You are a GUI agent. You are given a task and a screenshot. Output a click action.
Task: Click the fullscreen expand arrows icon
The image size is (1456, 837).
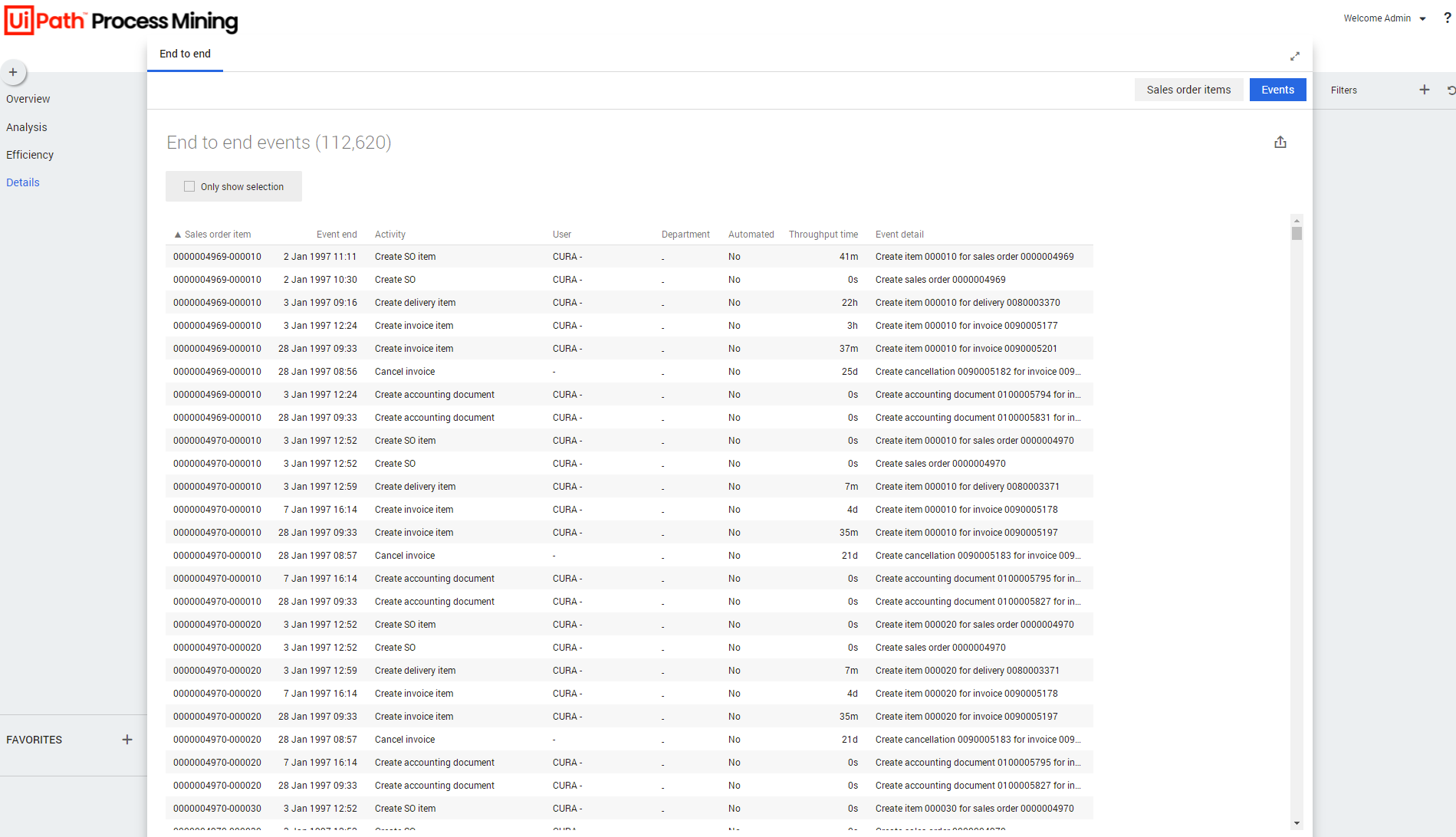pos(1295,56)
